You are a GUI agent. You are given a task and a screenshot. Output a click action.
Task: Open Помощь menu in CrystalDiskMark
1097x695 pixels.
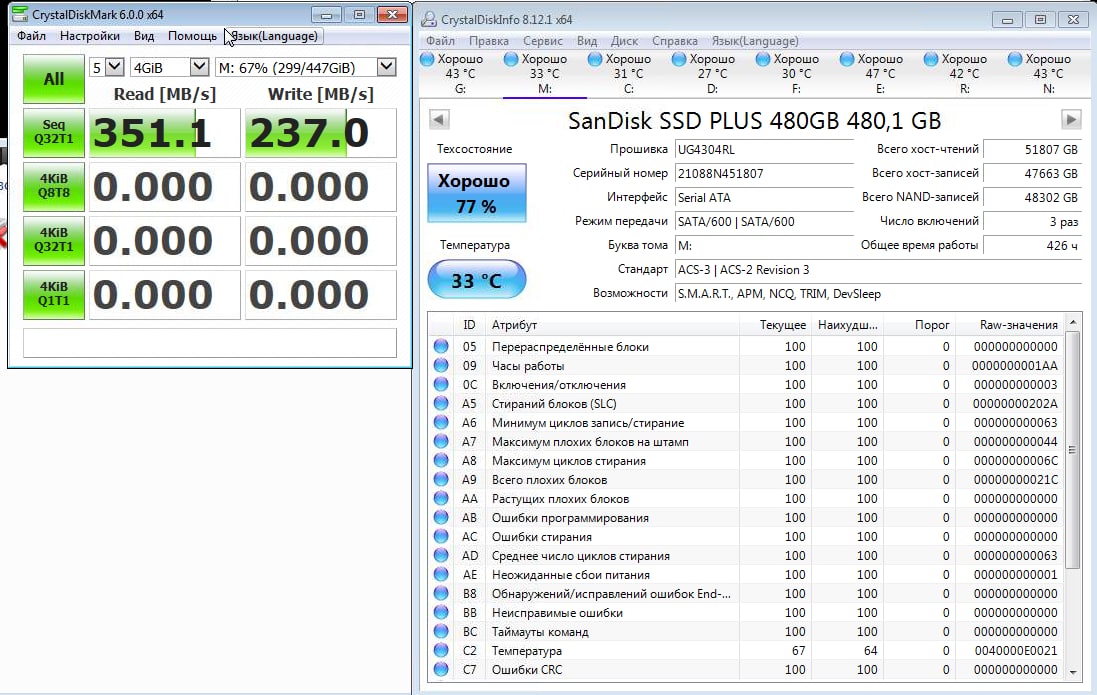point(192,36)
